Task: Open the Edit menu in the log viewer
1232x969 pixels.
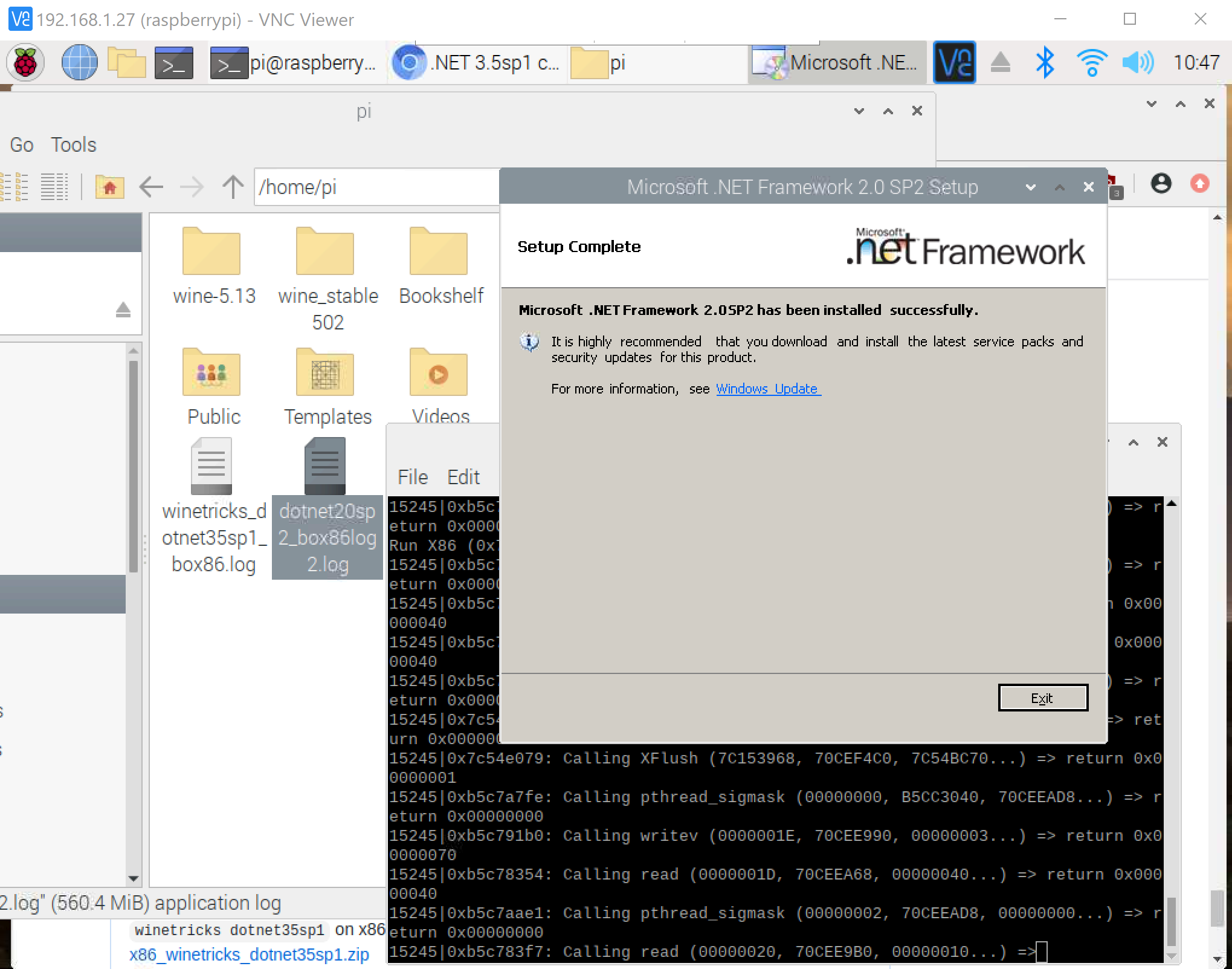Action: [463, 476]
